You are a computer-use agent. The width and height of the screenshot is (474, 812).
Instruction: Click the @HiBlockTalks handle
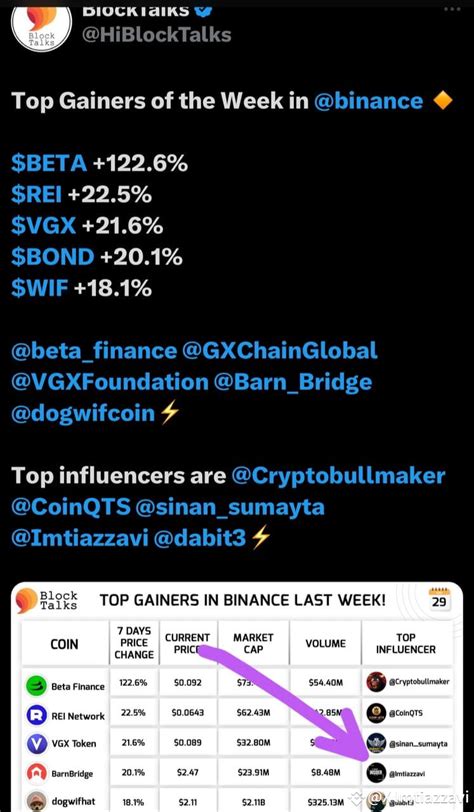click(x=156, y=34)
